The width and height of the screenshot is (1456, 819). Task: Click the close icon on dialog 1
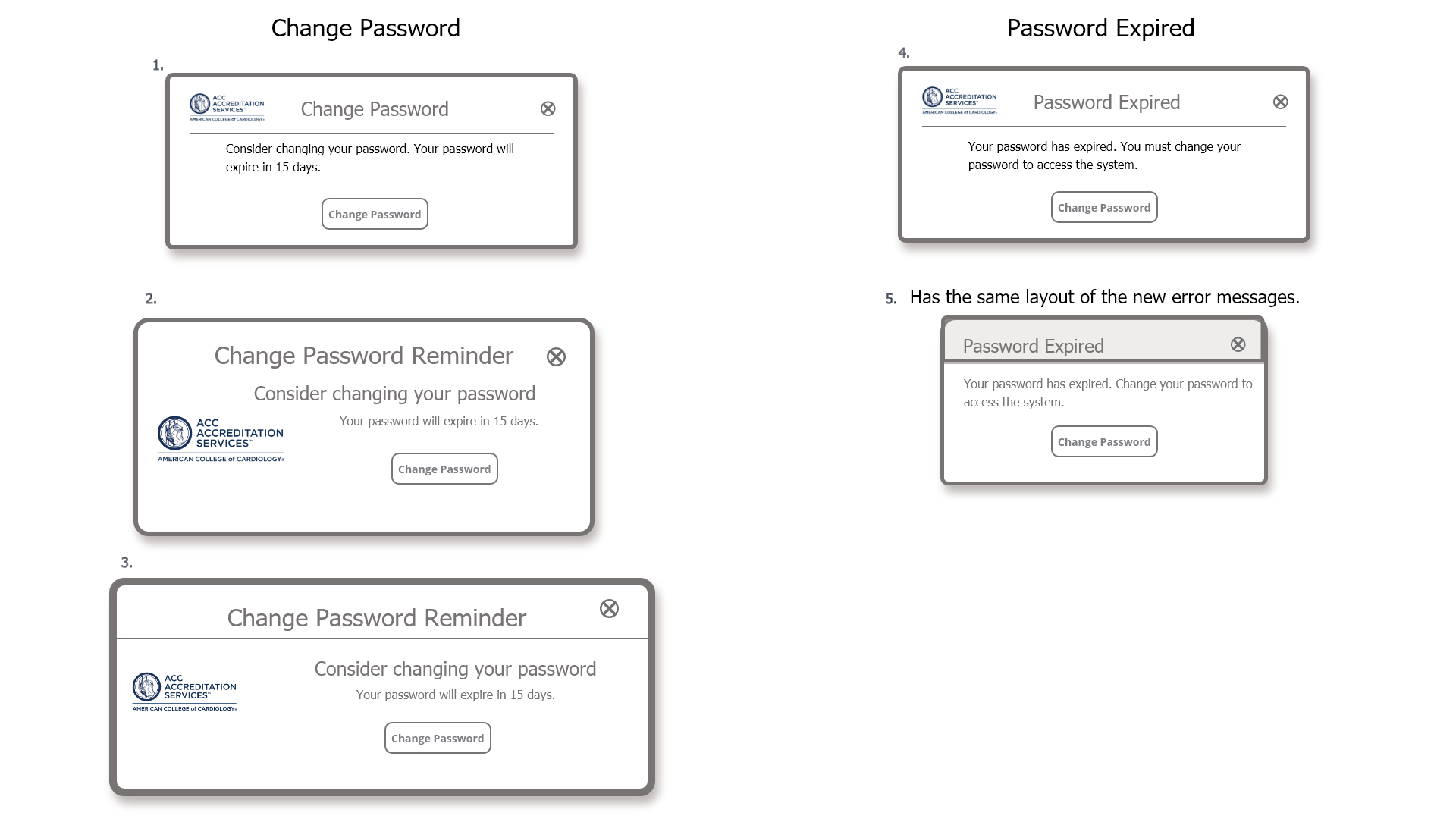pos(548,109)
